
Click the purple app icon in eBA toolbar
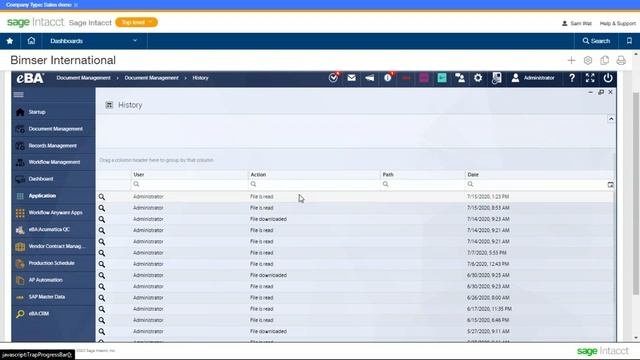coord(424,78)
